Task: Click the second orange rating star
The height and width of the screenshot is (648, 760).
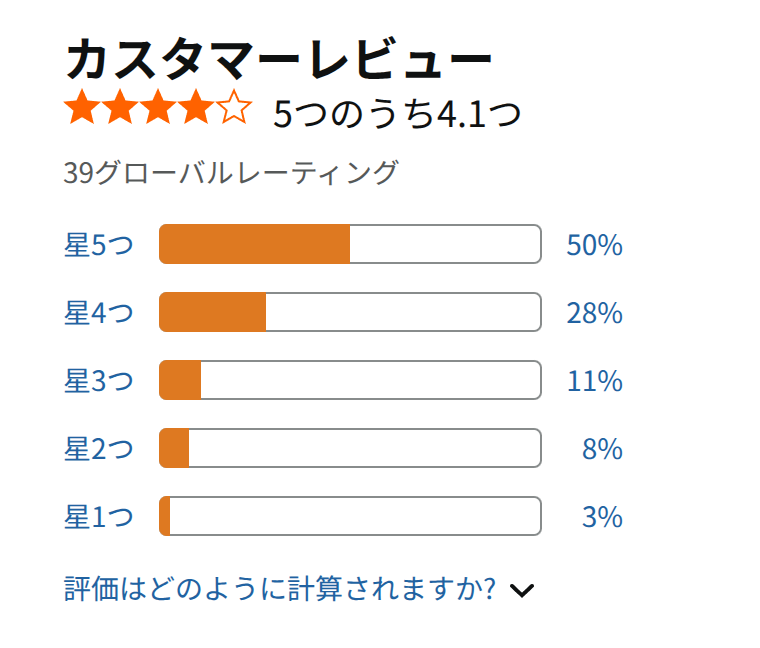Action: click(120, 107)
